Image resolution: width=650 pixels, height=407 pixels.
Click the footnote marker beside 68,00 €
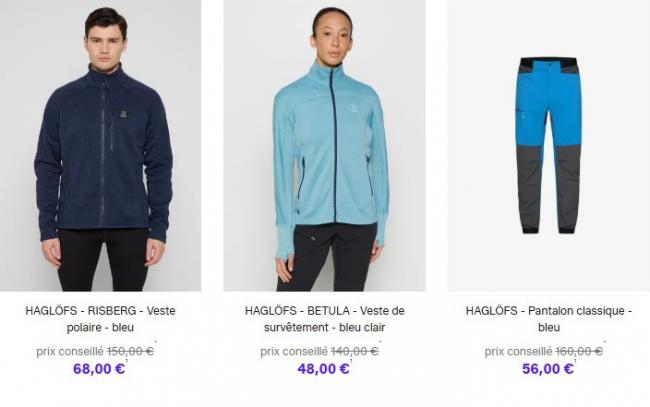point(126,362)
